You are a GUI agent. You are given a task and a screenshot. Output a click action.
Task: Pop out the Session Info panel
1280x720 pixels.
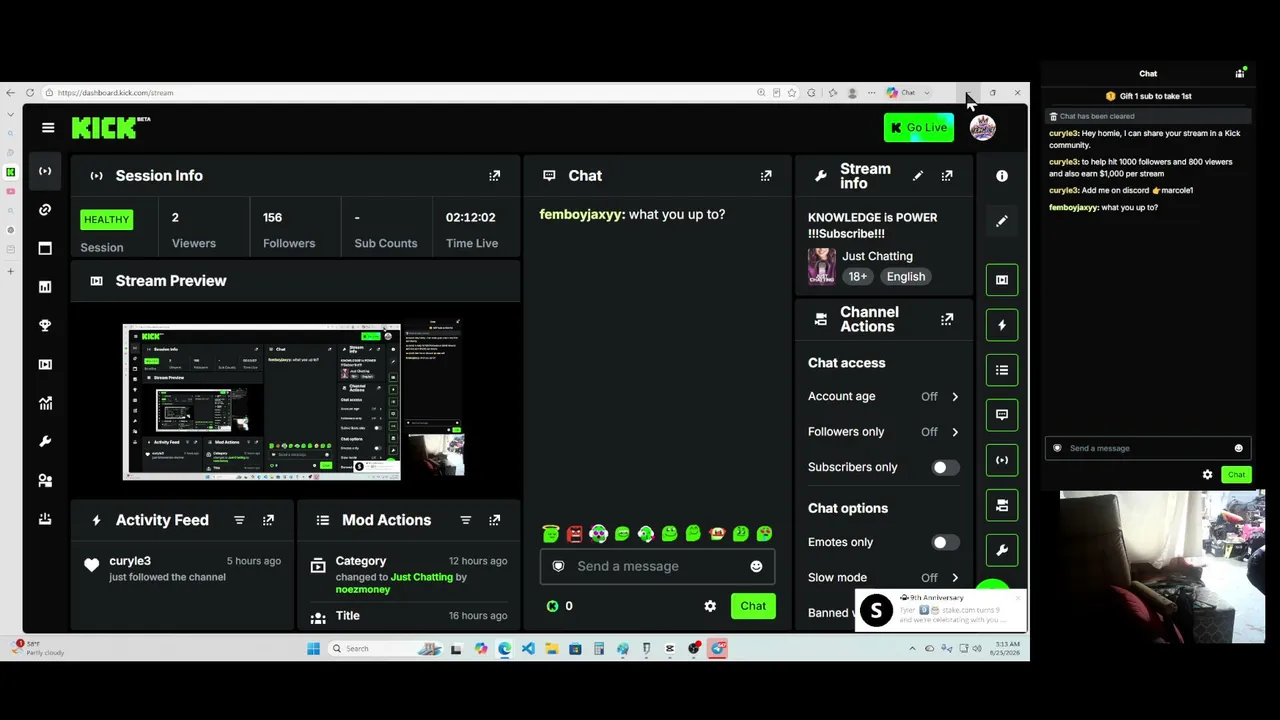tap(494, 176)
